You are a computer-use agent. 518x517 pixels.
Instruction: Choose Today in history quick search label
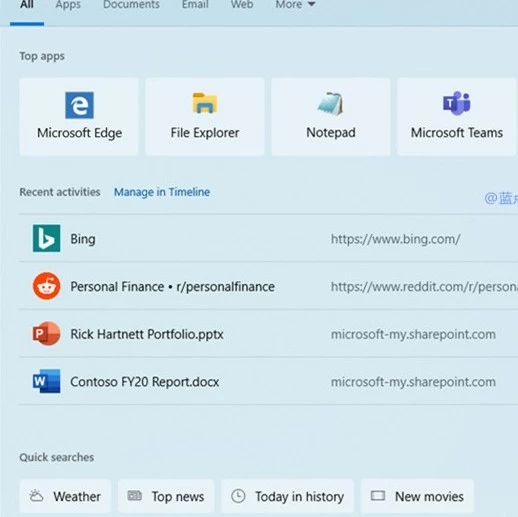pyautogui.click(x=299, y=497)
